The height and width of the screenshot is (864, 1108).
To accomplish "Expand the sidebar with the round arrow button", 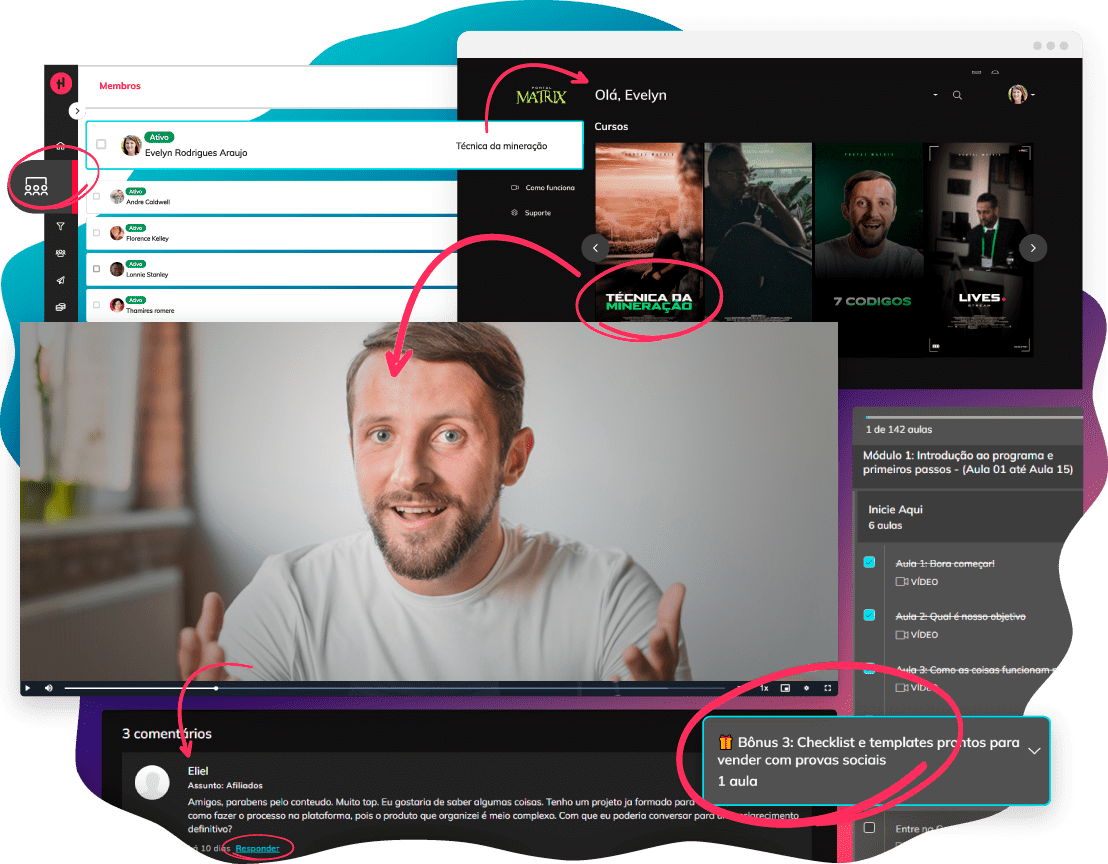I will [77, 111].
